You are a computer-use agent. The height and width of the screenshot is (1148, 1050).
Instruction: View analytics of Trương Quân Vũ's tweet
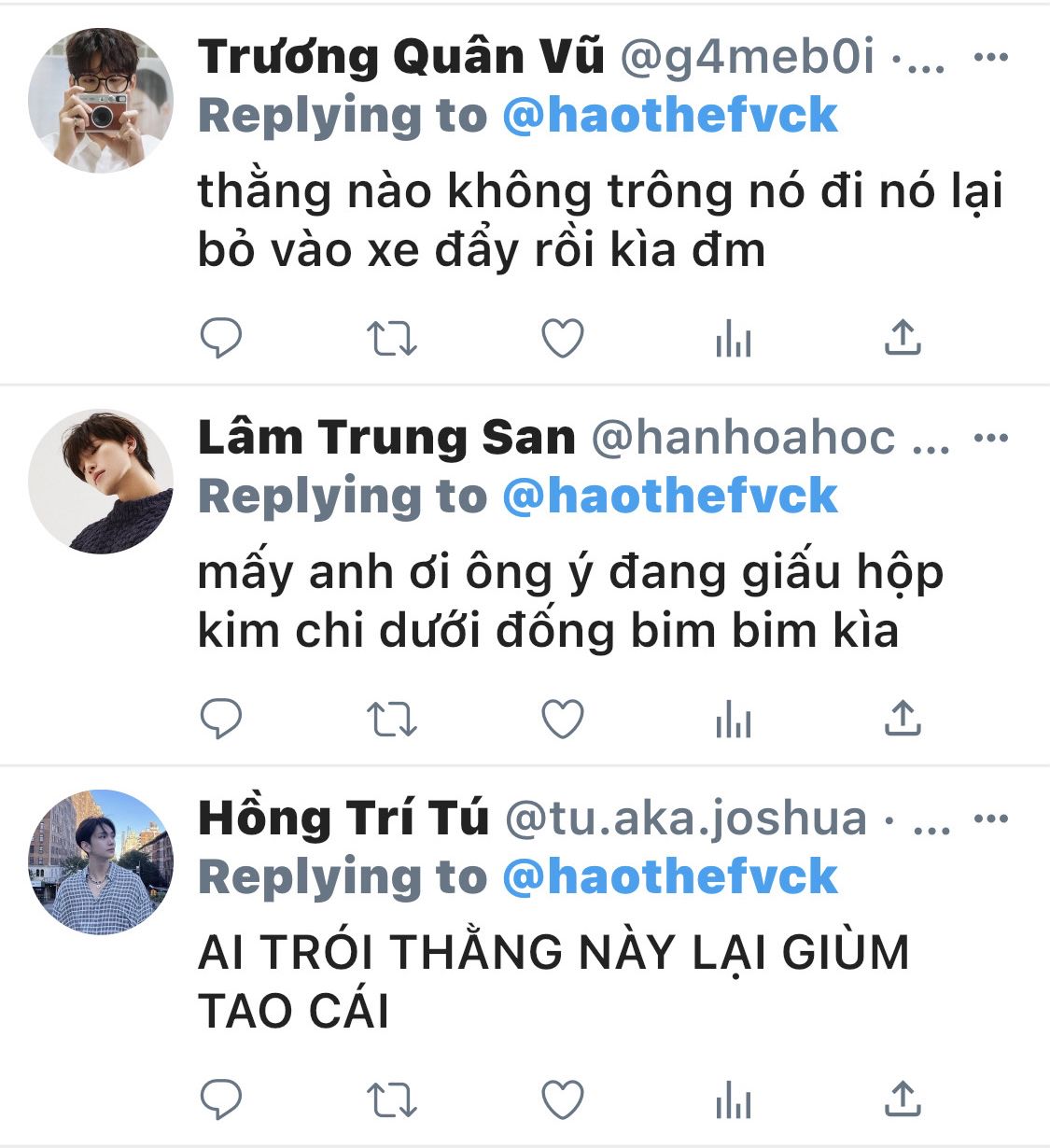734,339
